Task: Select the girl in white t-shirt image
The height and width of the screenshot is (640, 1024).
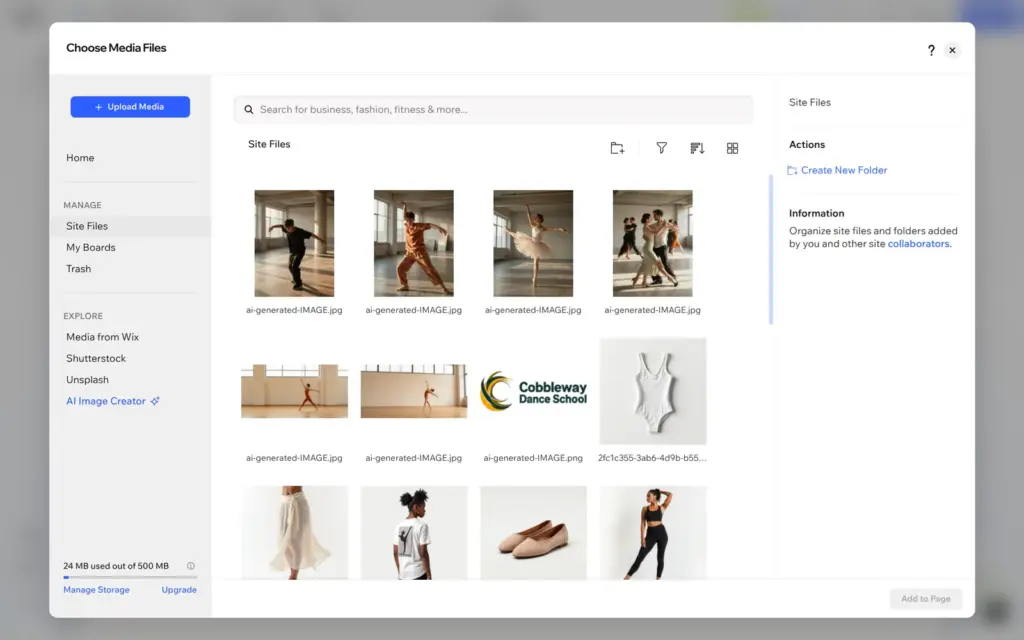Action: point(413,533)
